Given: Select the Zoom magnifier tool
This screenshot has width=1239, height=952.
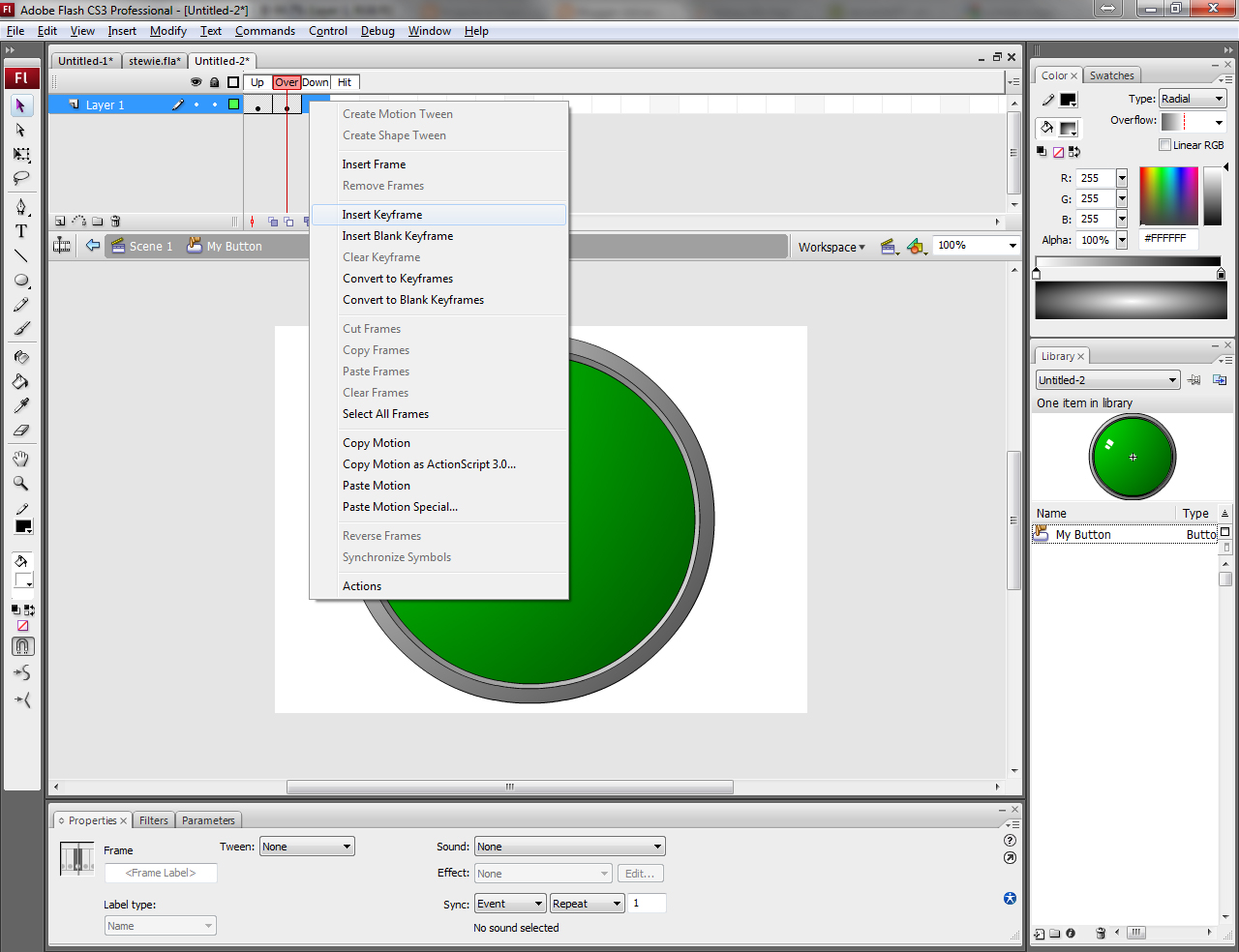Looking at the screenshot, I should [20, 483].
